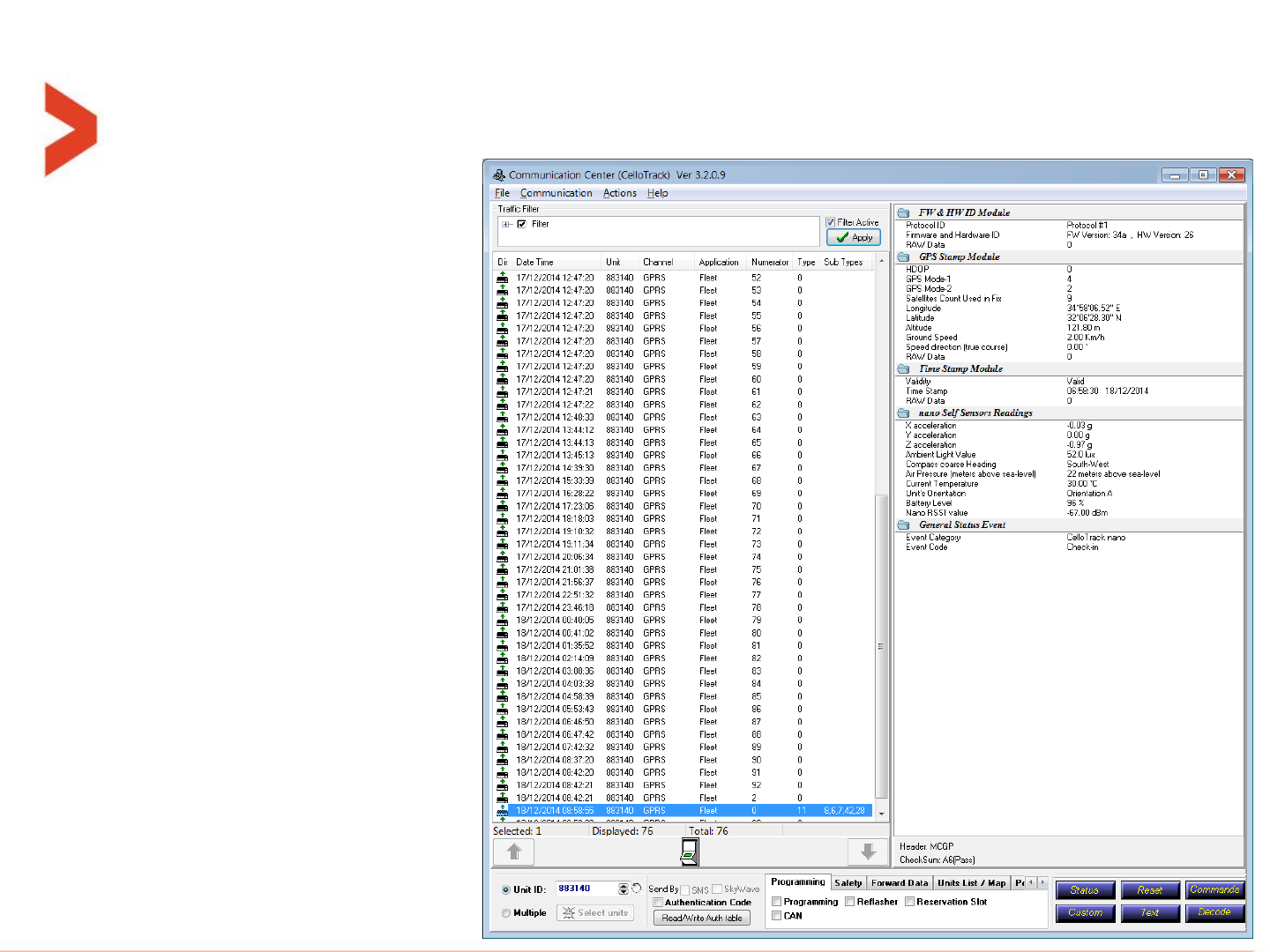
Task: Toggle the Filter checkbox in the Traffic Filter tree
Action: [x=522, y=224]
